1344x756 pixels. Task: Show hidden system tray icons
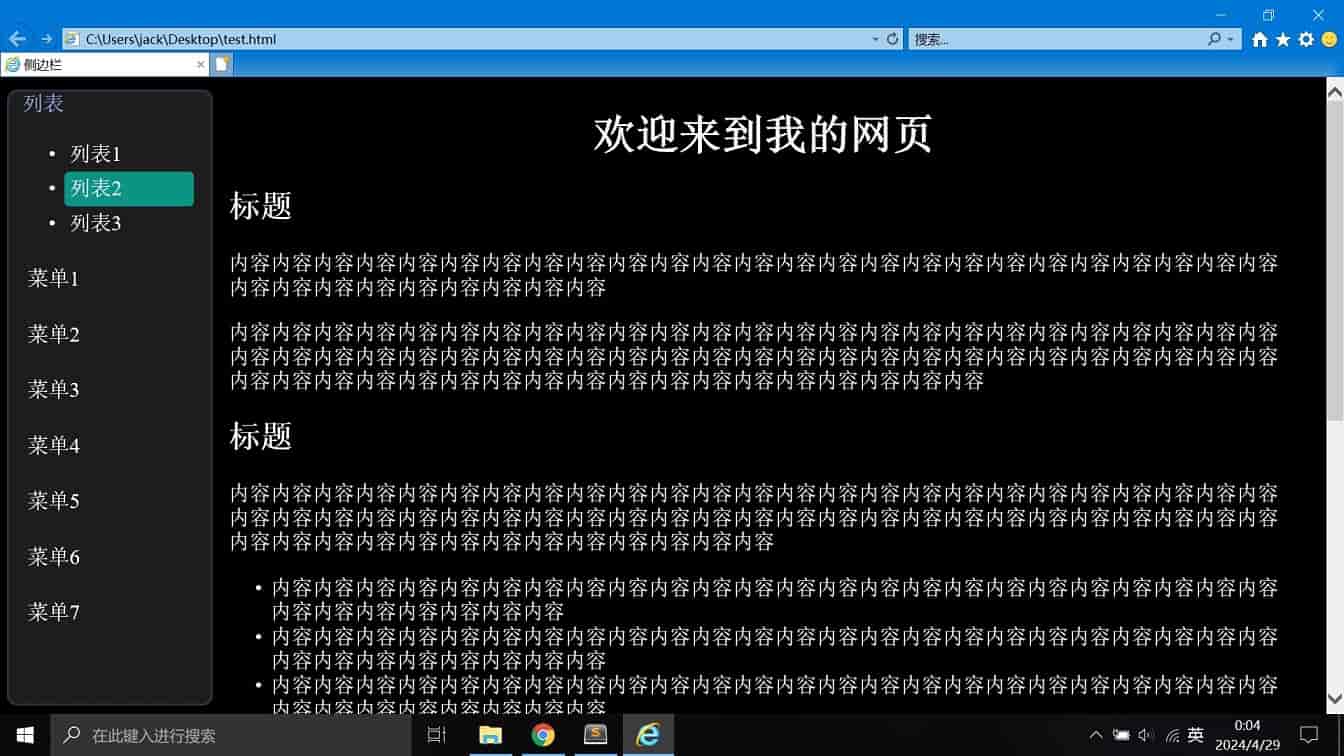(x=1096, y=735)
